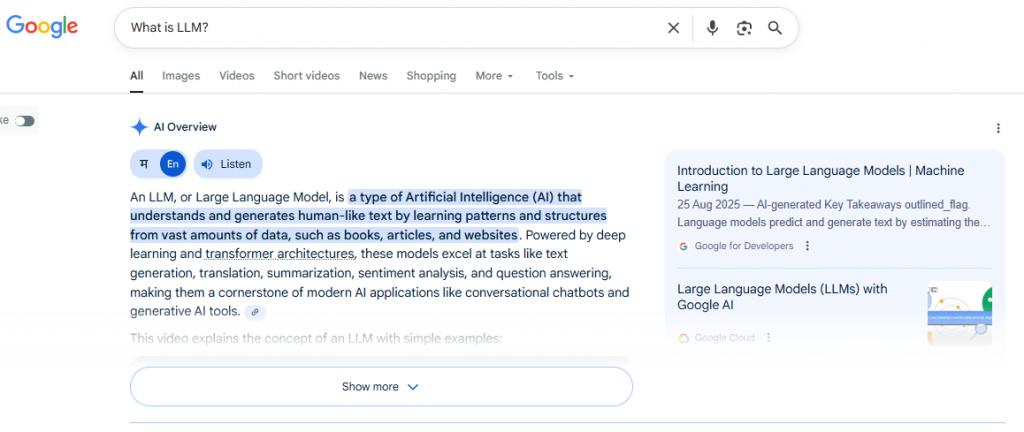
Task: Select the En language option
Action: click(x=173, y=164)
